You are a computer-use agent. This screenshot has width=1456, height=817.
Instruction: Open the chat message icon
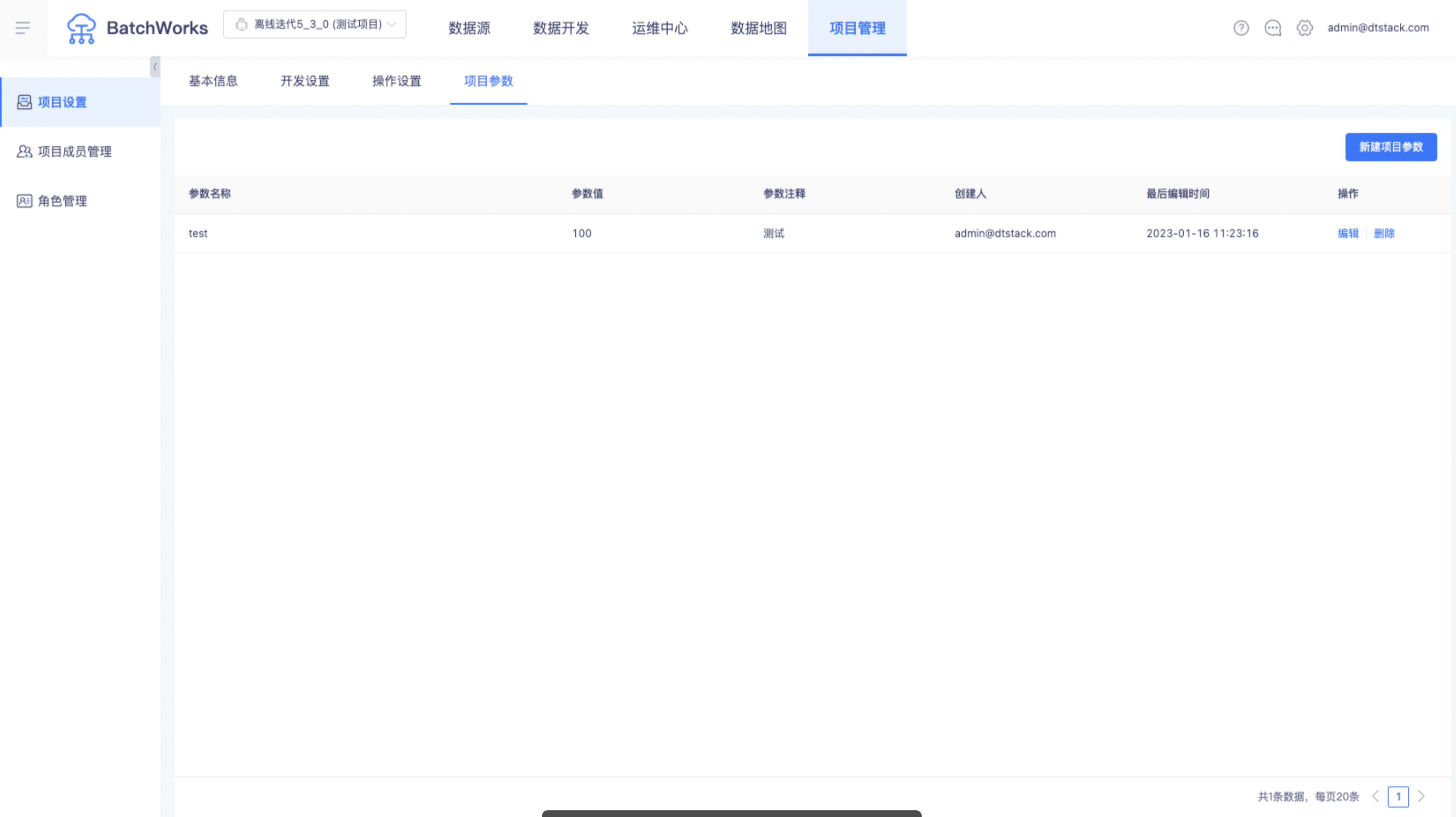pyautogui.click(x=1273, y=28)
